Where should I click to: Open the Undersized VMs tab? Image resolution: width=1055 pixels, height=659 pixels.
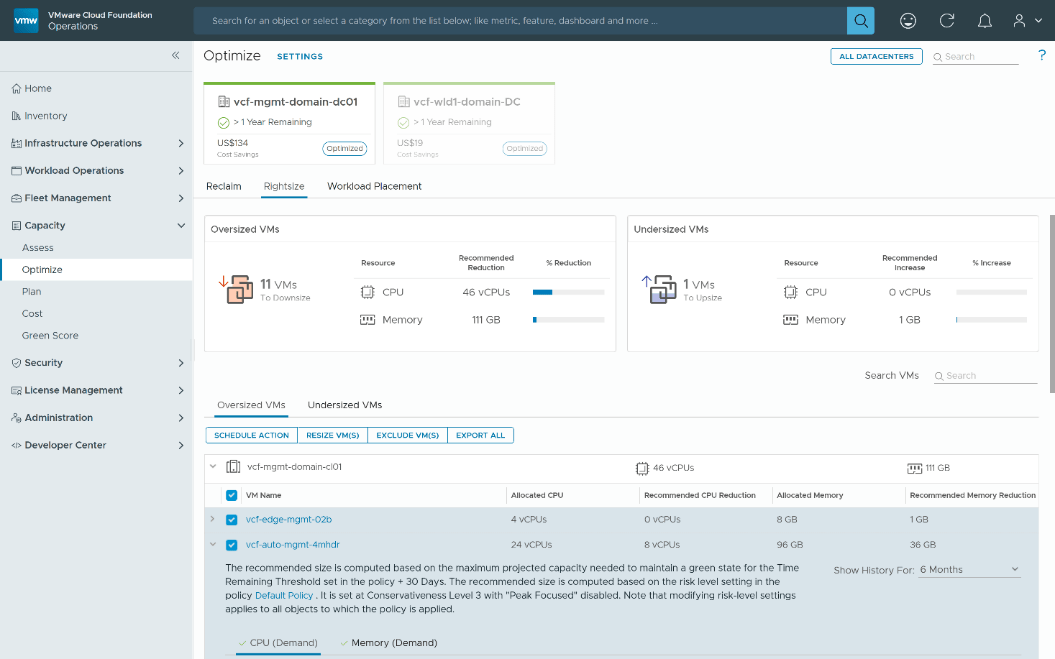(344, 405)
